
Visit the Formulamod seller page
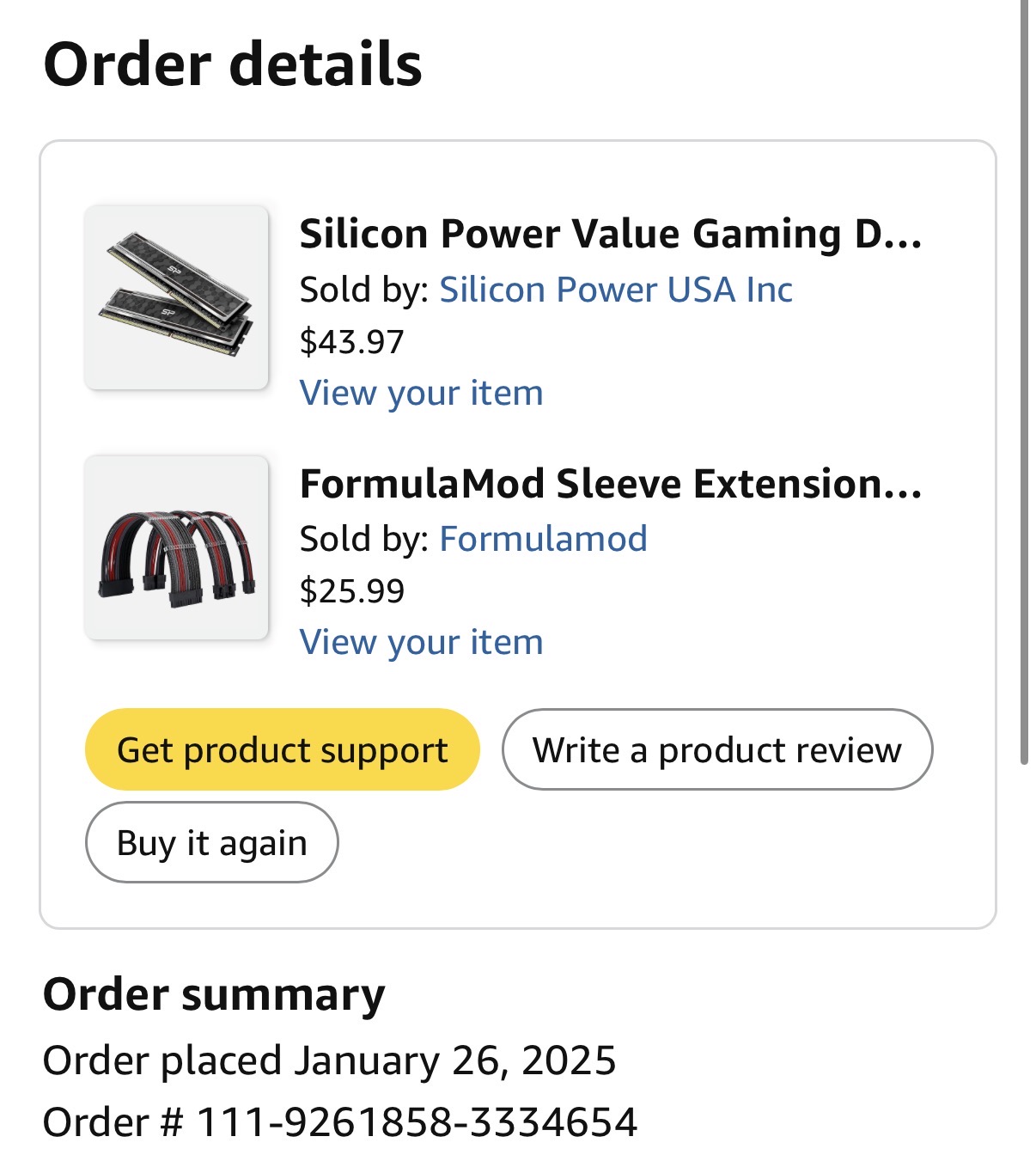543,539
